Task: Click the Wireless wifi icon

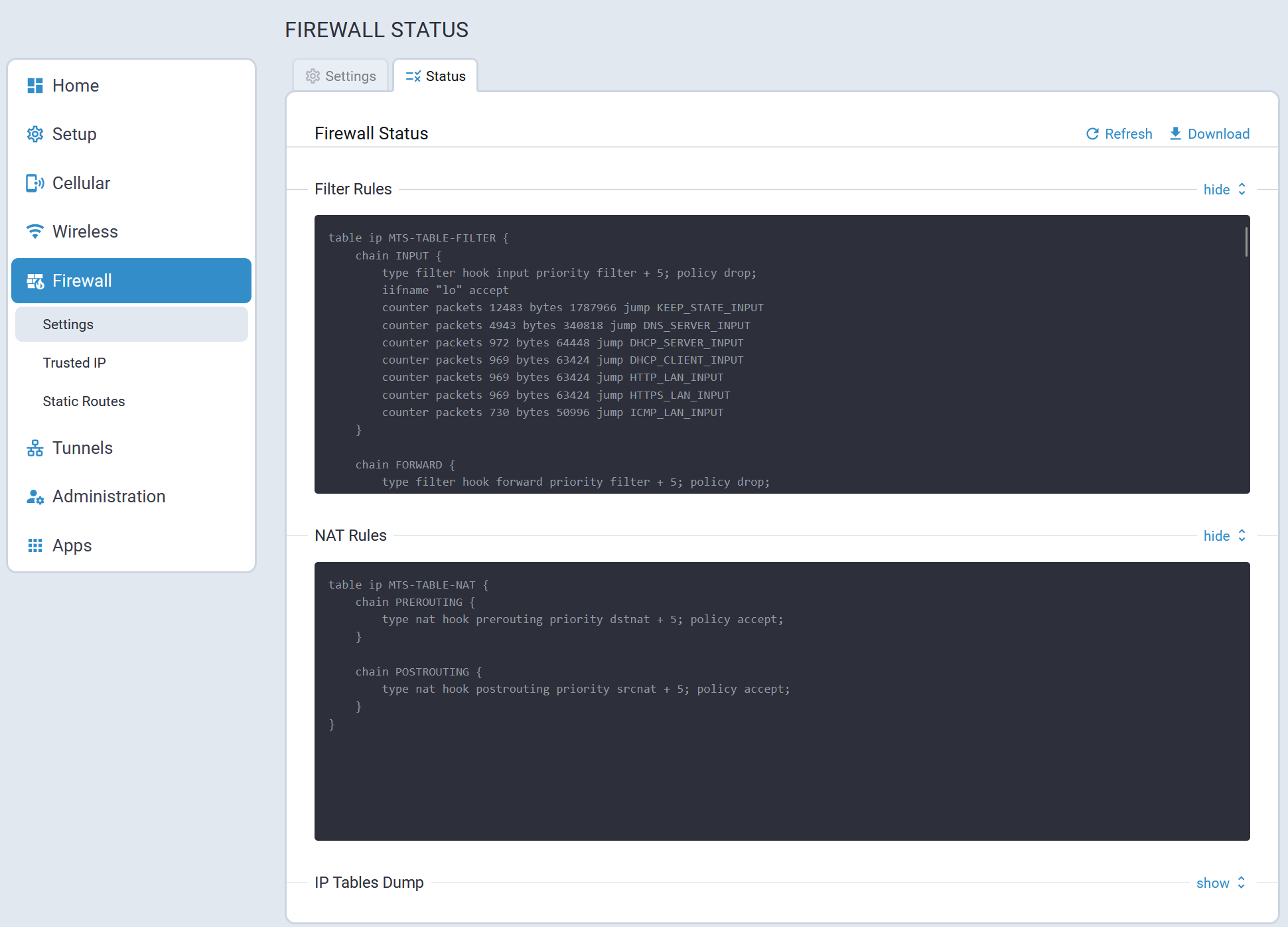Action: [35, 232]
